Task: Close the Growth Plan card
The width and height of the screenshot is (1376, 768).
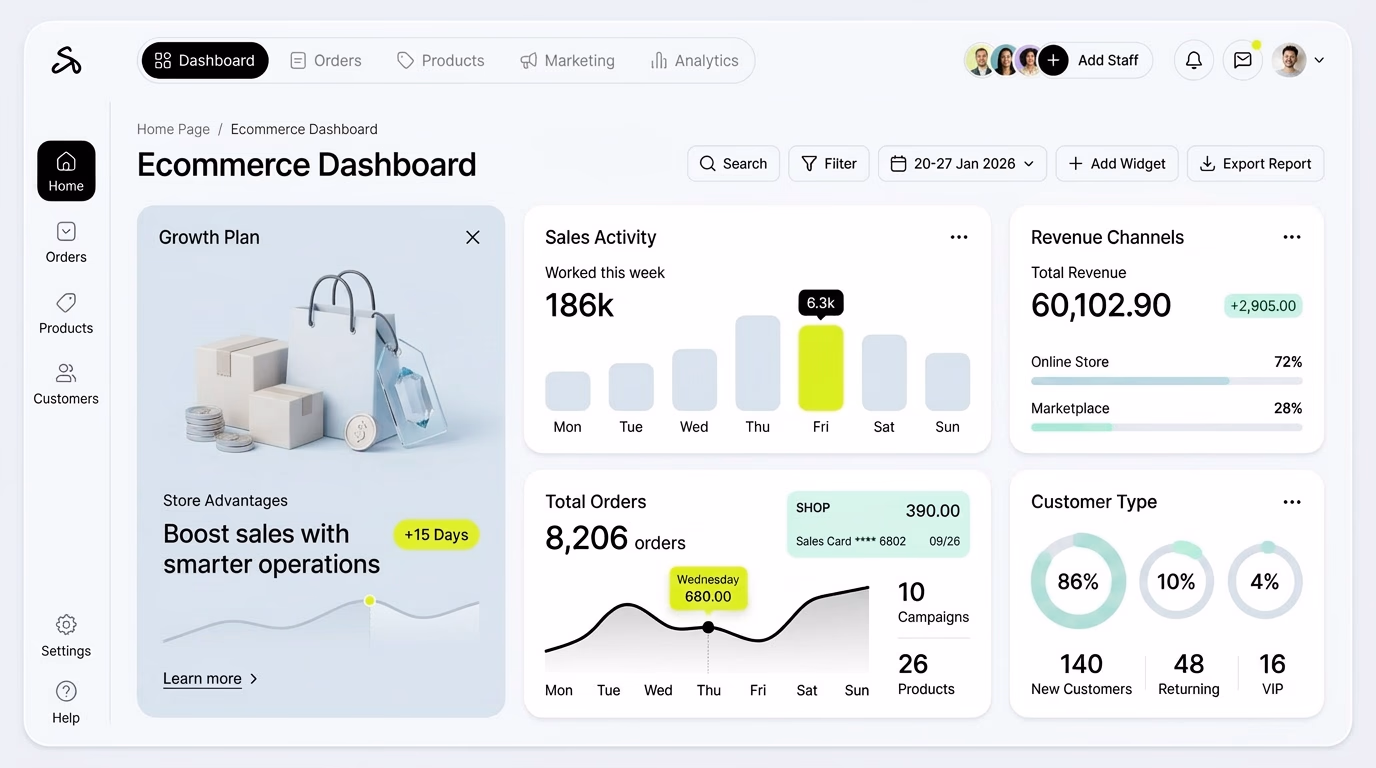Action: pos(473,237)
